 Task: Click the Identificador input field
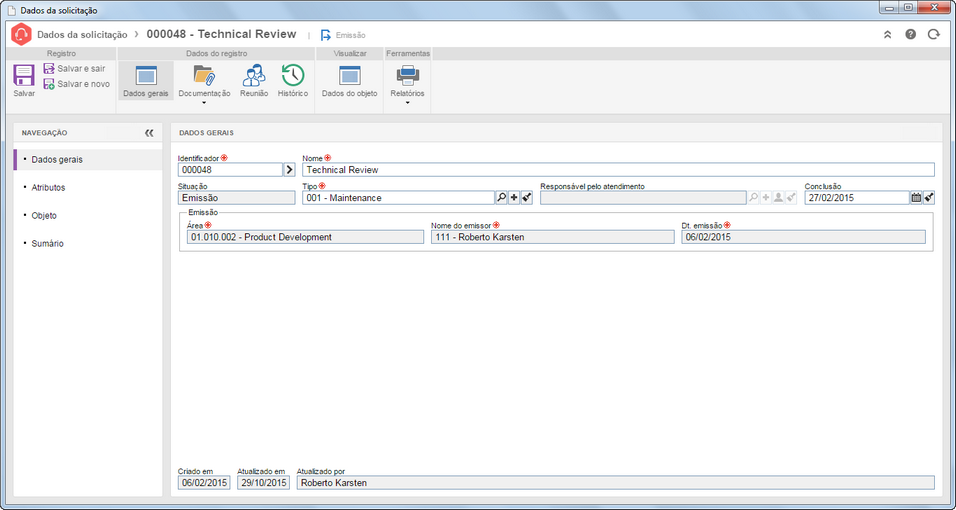coord(230,170)
